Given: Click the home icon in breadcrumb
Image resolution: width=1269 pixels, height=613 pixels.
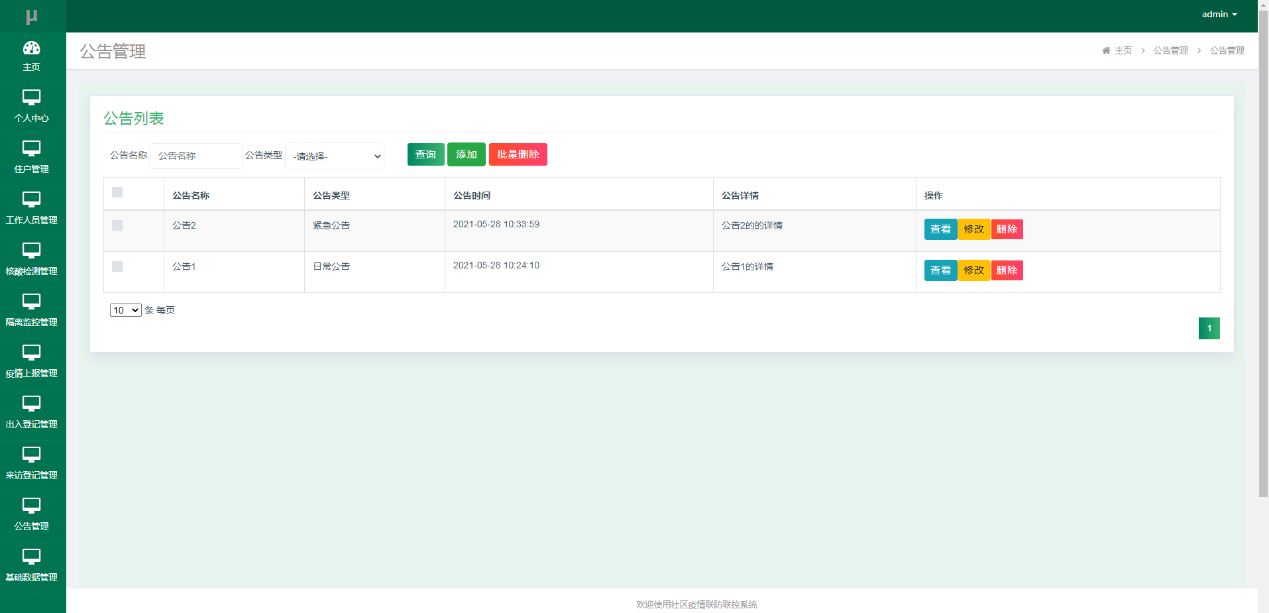Looking at the screenshot, I should pyautogui.click(x=1106, y=50).
